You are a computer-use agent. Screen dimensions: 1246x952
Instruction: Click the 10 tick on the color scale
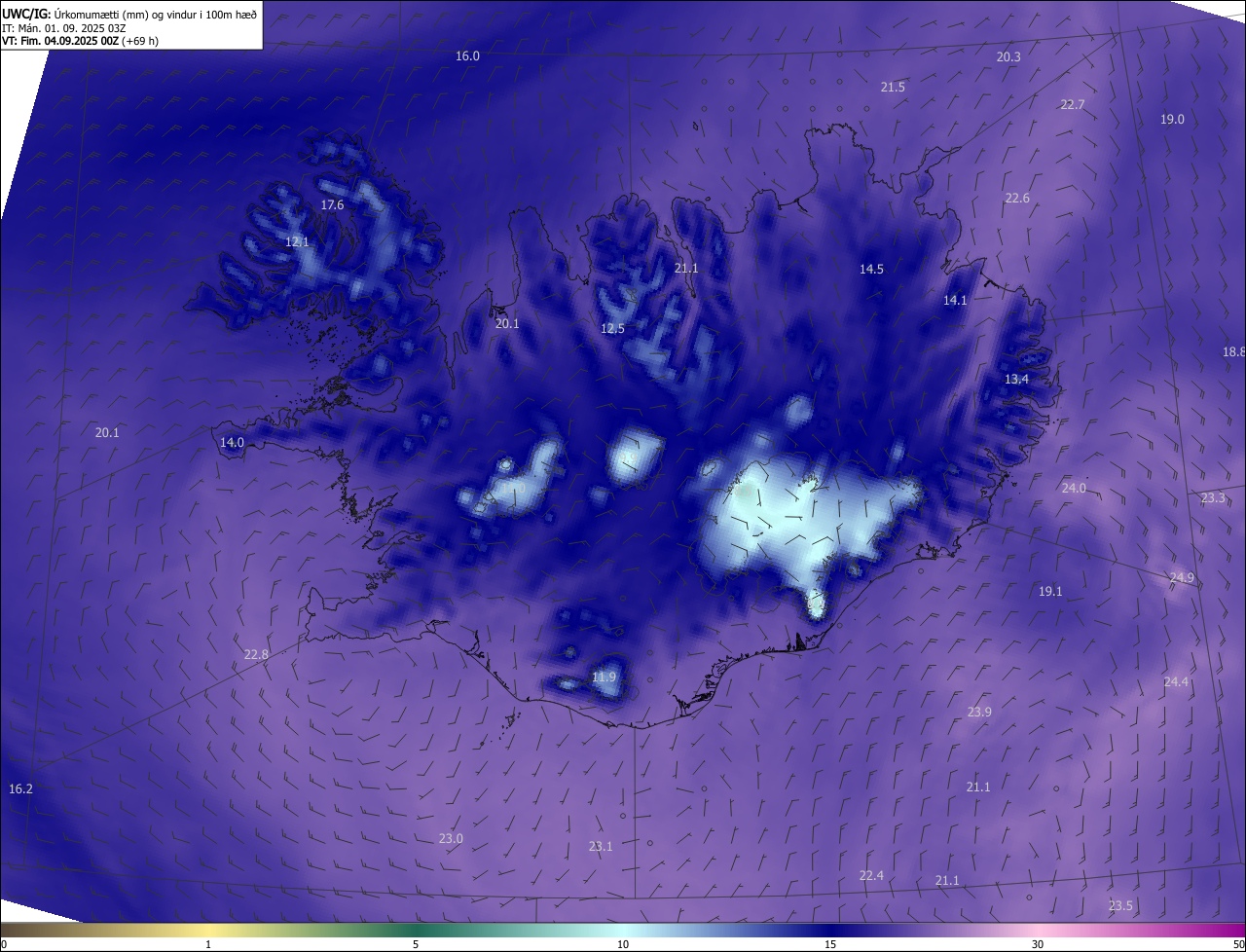click(623, 945)
